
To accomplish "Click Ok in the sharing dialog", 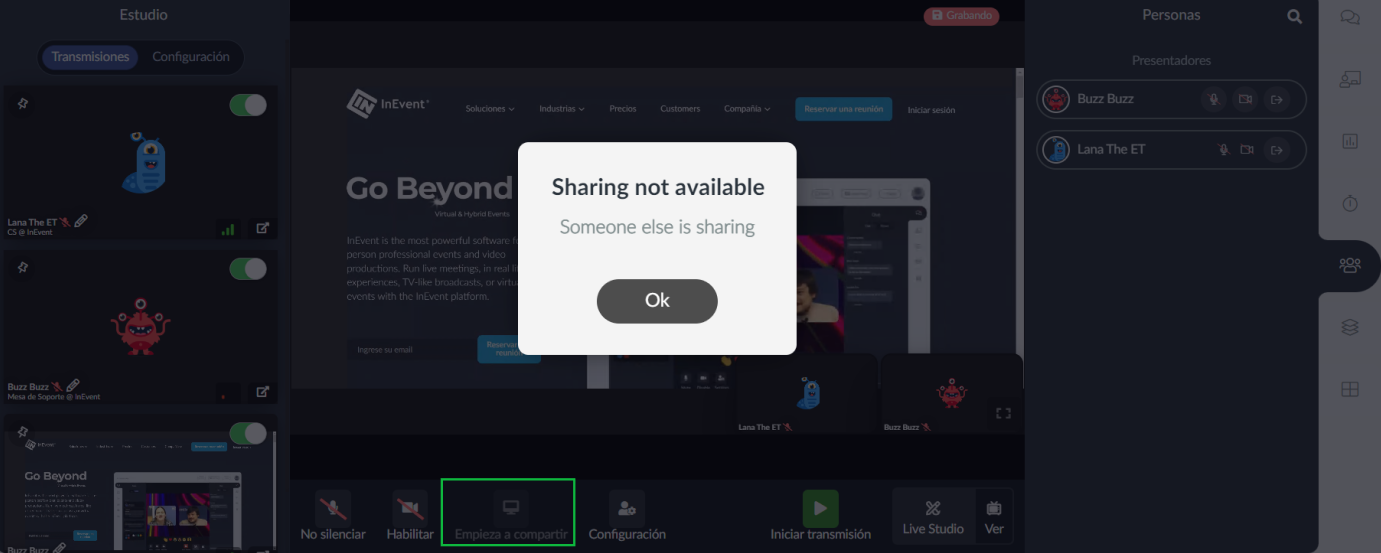I will 657,301.
